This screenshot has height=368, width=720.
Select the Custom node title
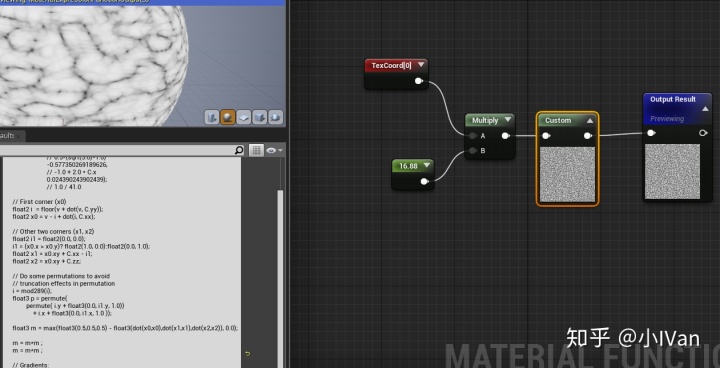pos(558,120)
